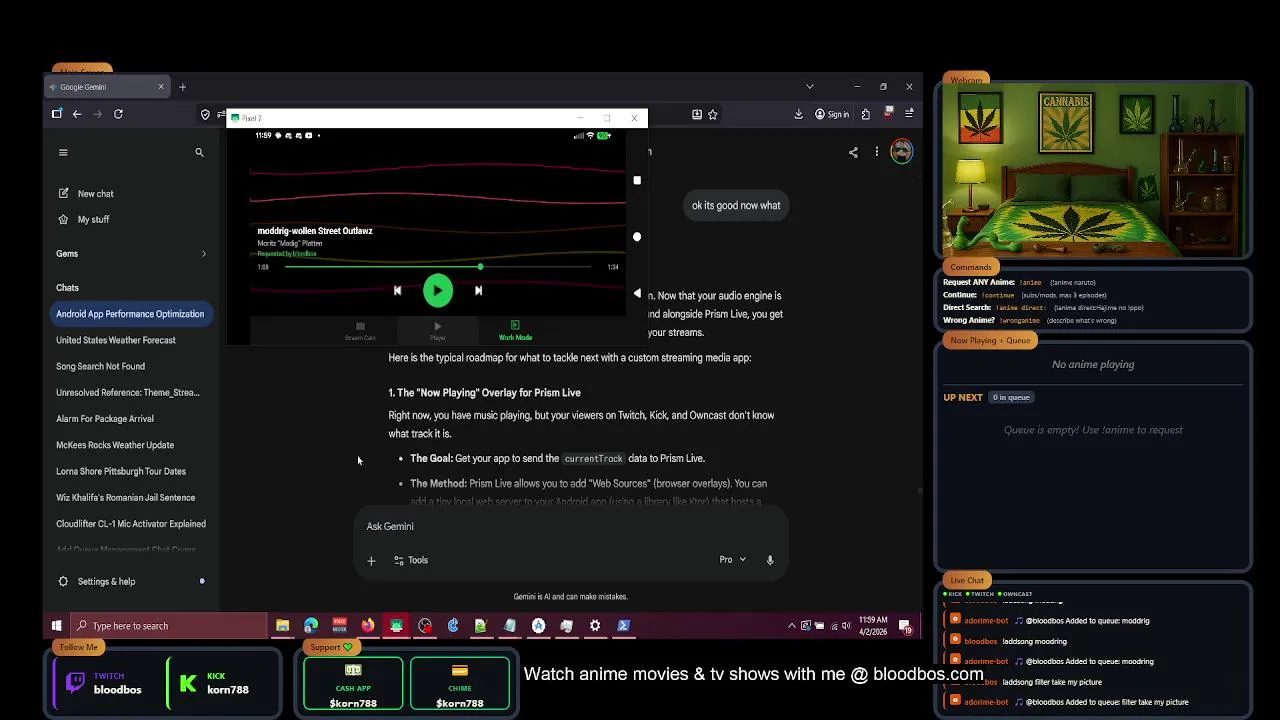Click the tracking protection shield icon

205,115
